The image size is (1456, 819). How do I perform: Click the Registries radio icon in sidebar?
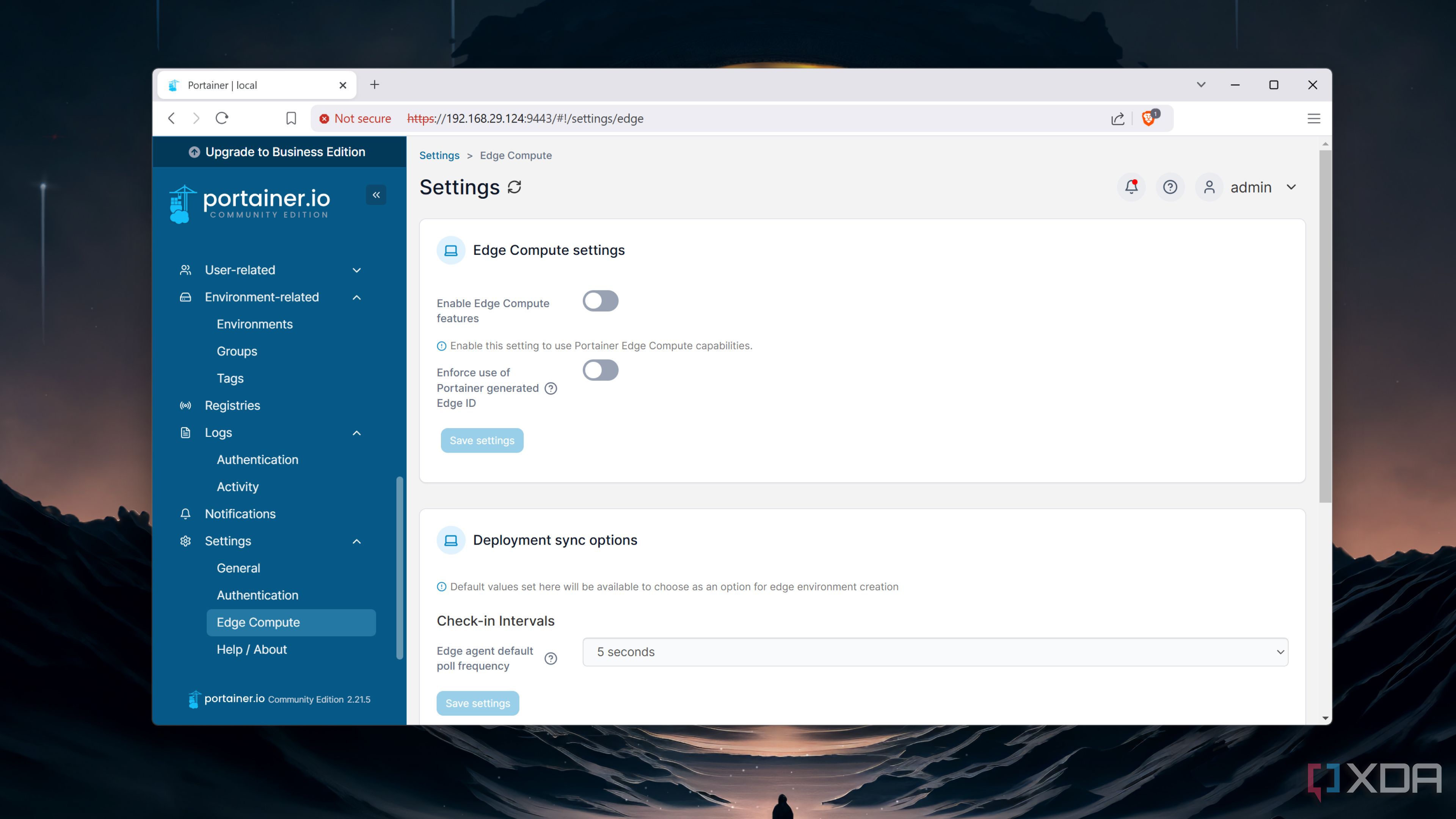185,405
